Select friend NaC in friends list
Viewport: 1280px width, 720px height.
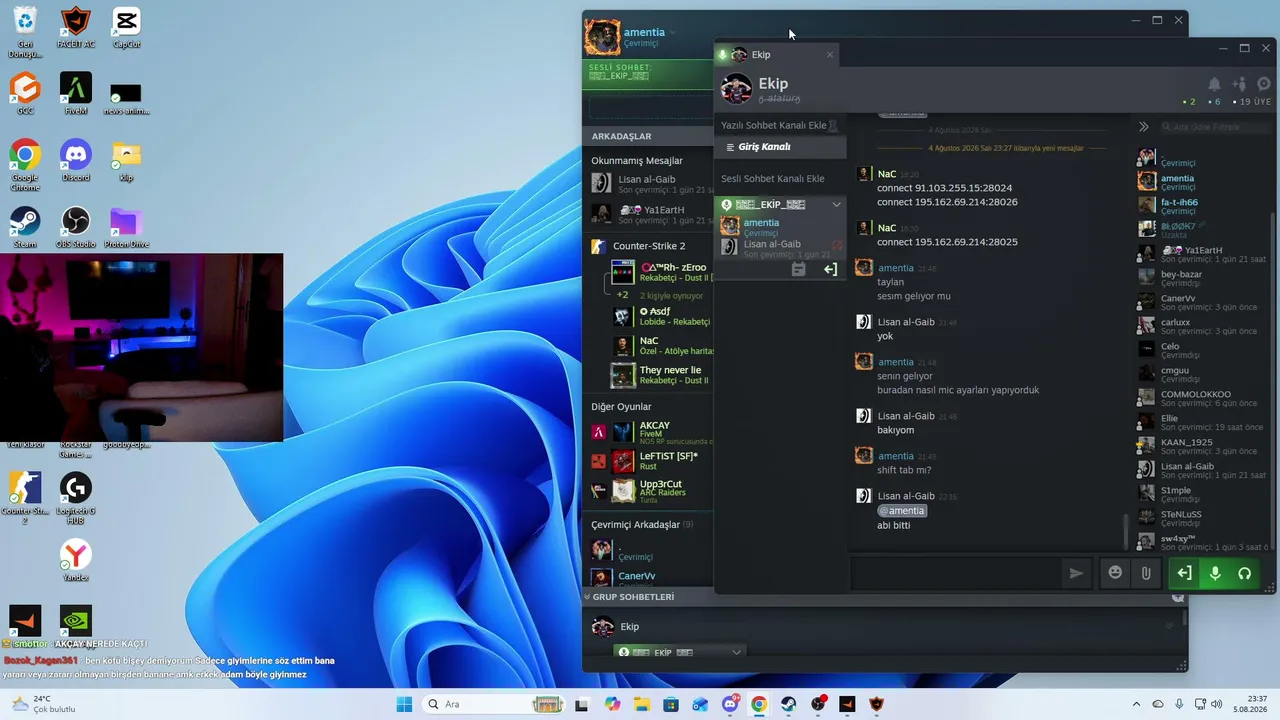[x=661, y=346]
